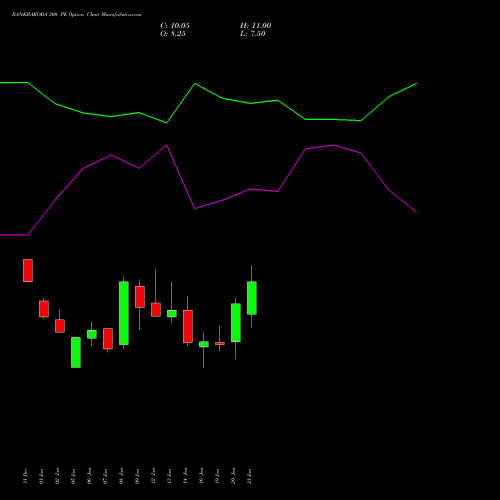500x500 pixels.
Task: Select the open value O: 8.25
Action: (173, 34)
